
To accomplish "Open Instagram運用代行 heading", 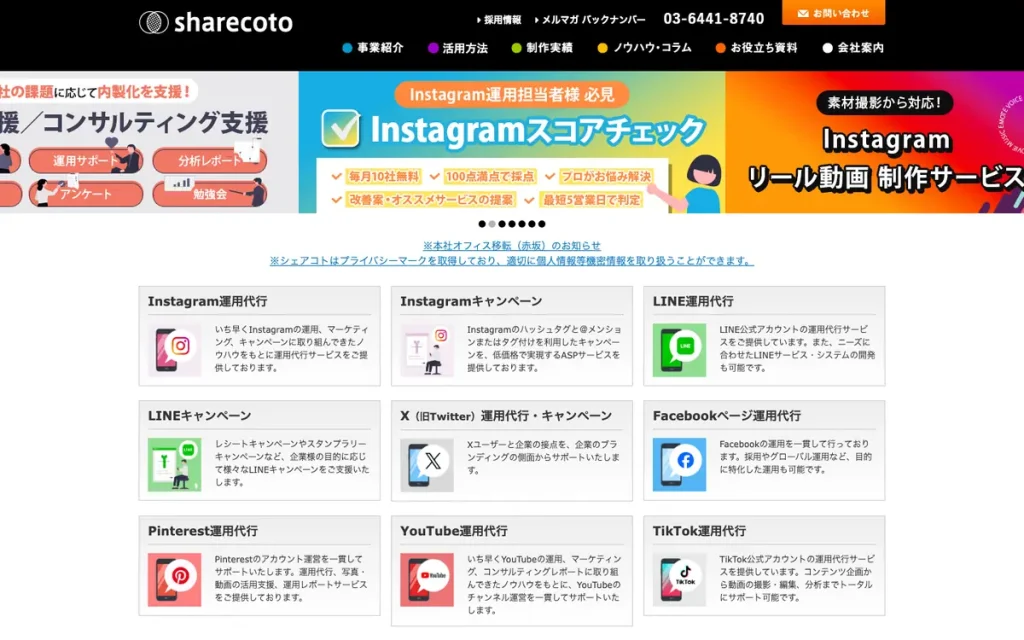I will tap(207, 301).
